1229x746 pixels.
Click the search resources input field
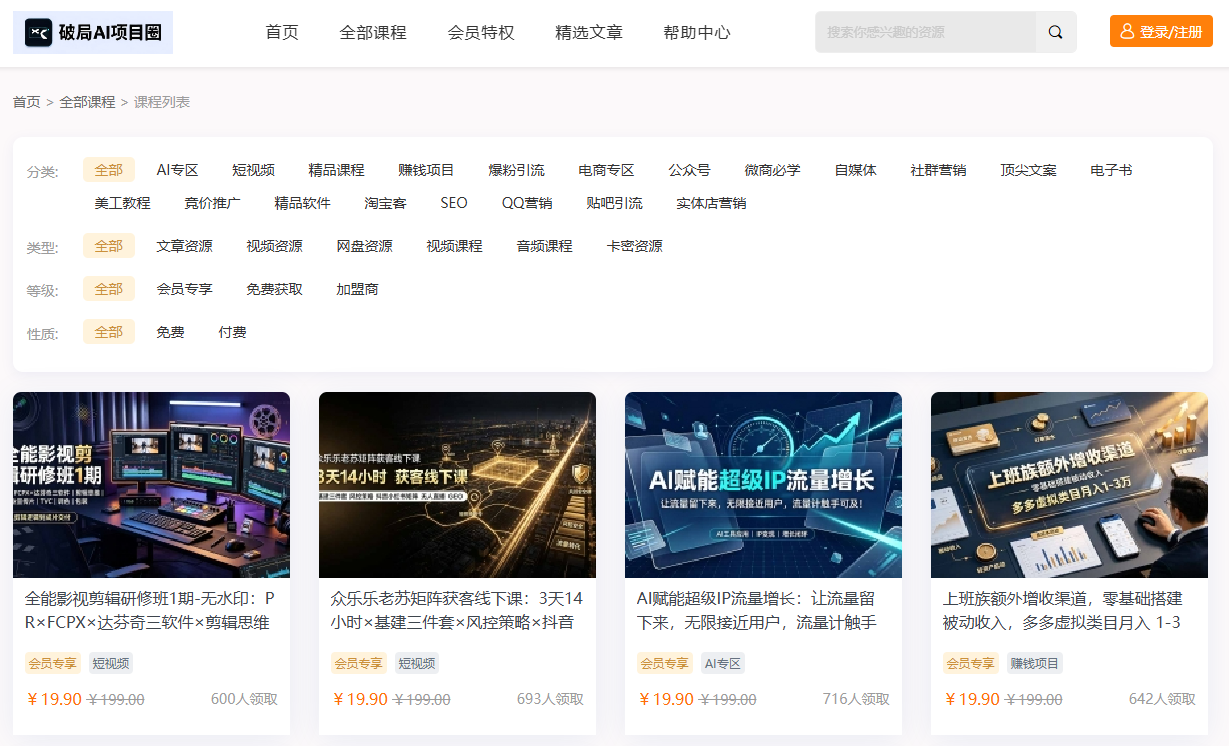tap(925, 32)
